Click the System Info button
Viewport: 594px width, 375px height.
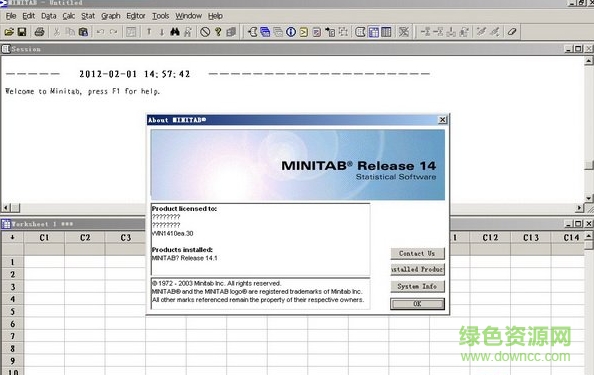[x=417, y=286]
